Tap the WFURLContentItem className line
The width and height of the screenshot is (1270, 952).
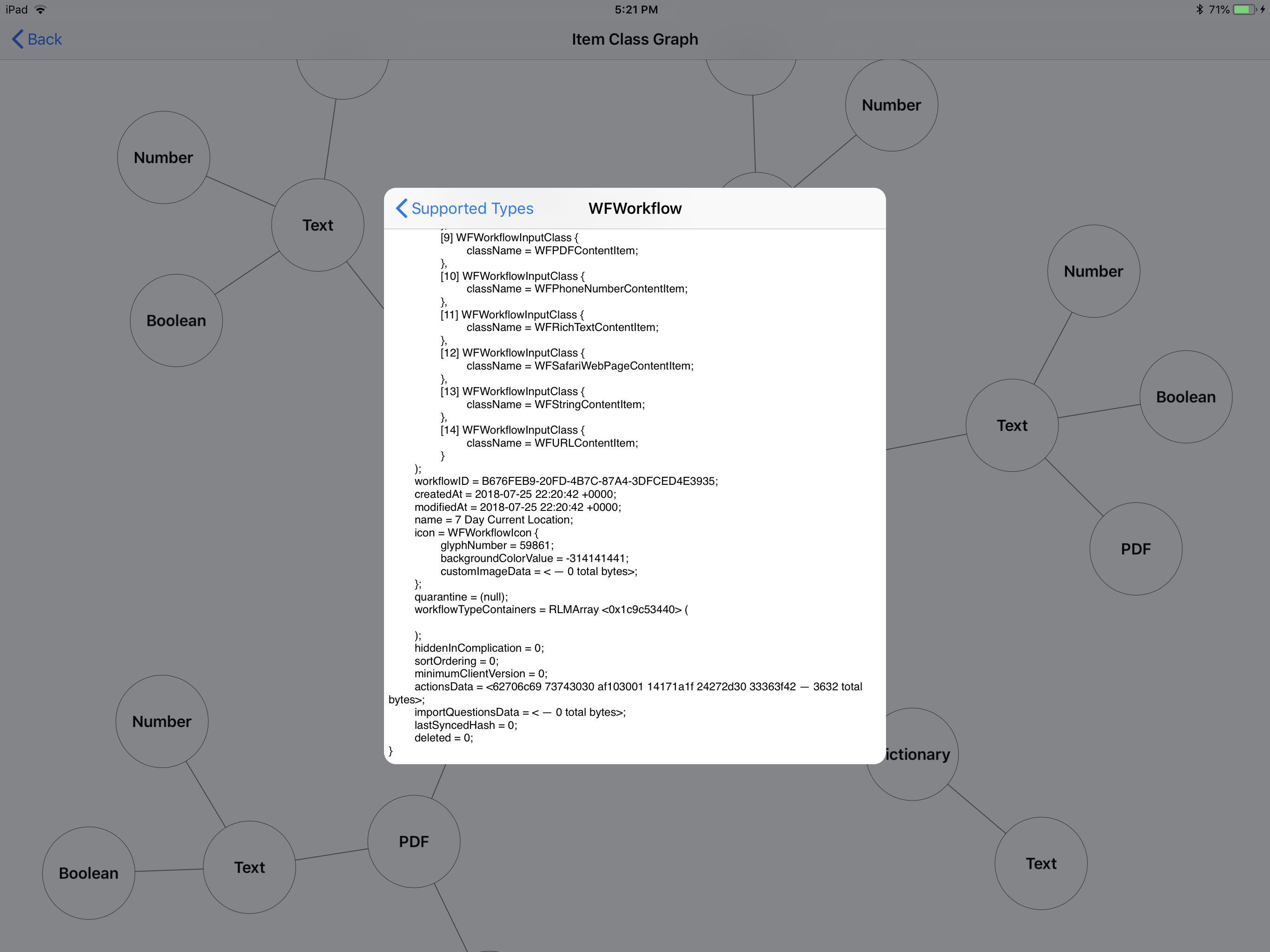552,443
